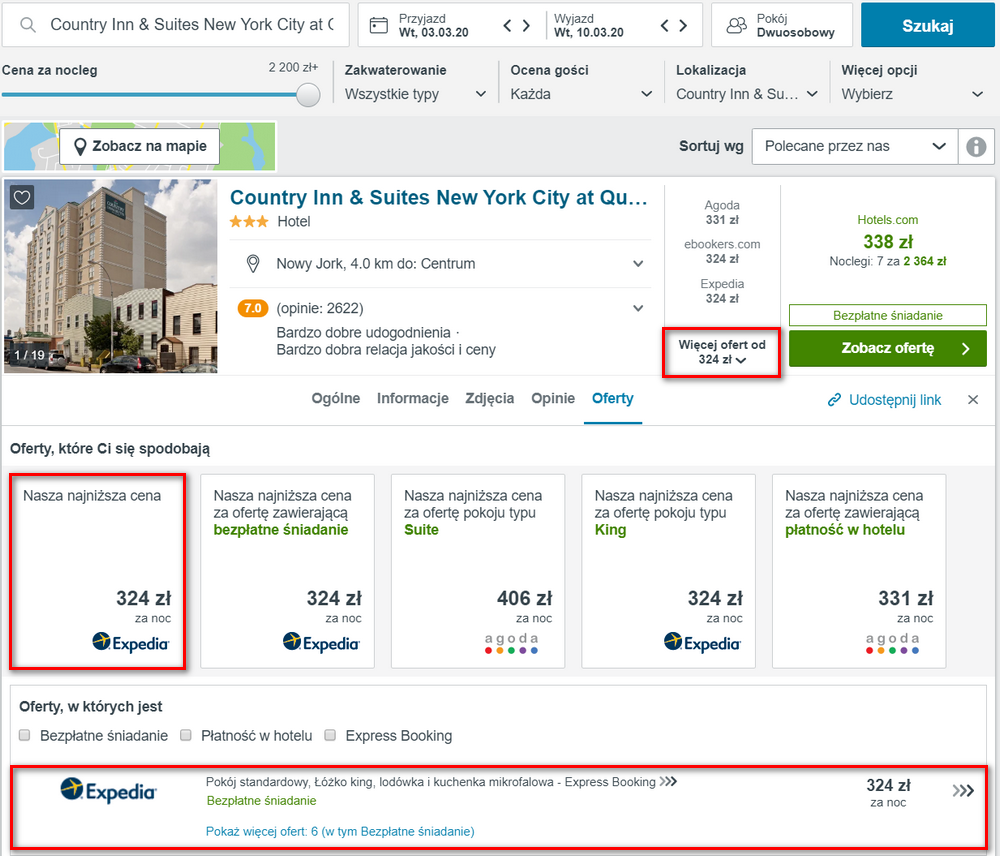
Task: Open Expedia offer arrow icon
Action: click(963, 792)
